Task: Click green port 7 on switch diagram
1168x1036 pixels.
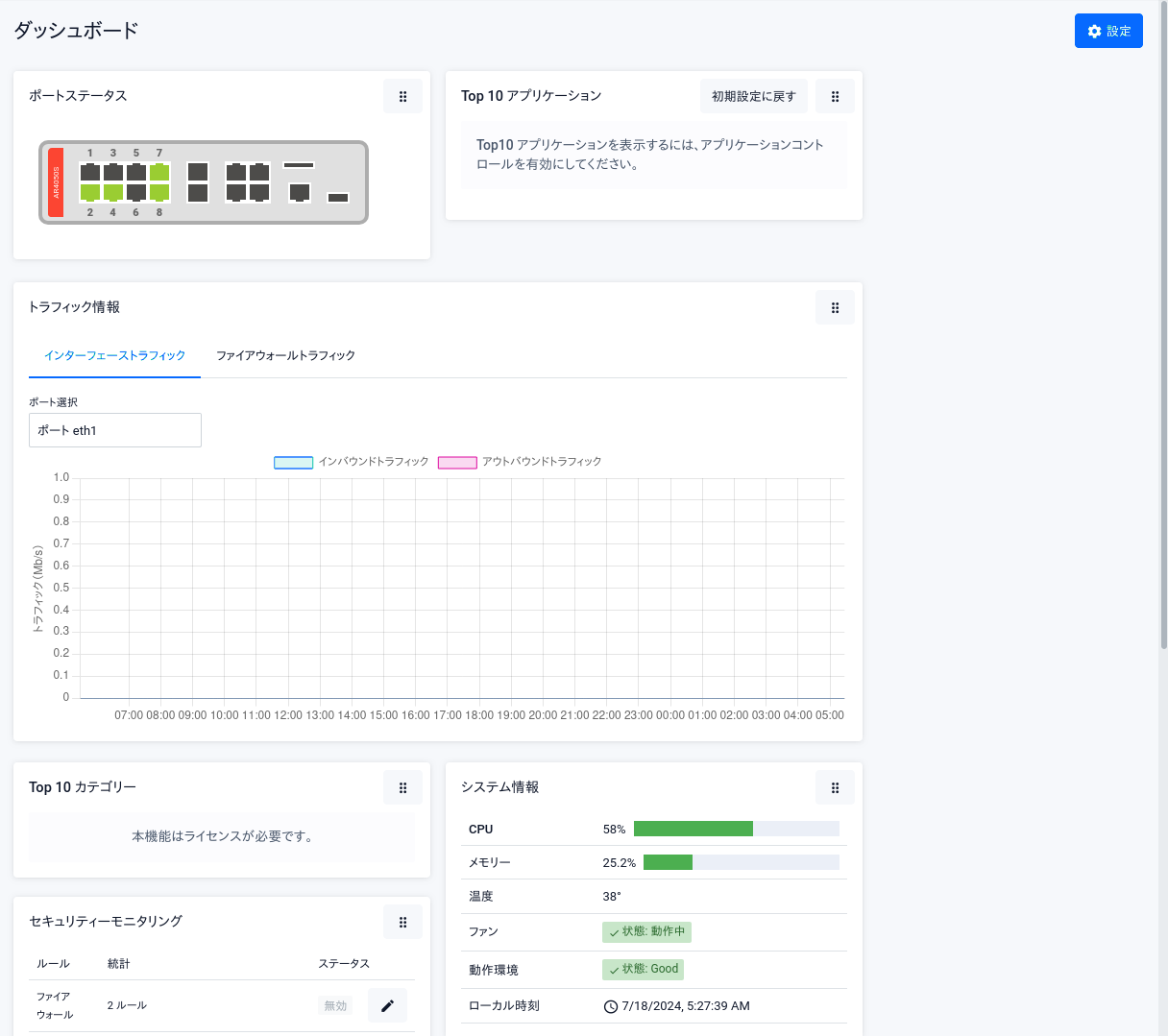Action: coord(159,172)
